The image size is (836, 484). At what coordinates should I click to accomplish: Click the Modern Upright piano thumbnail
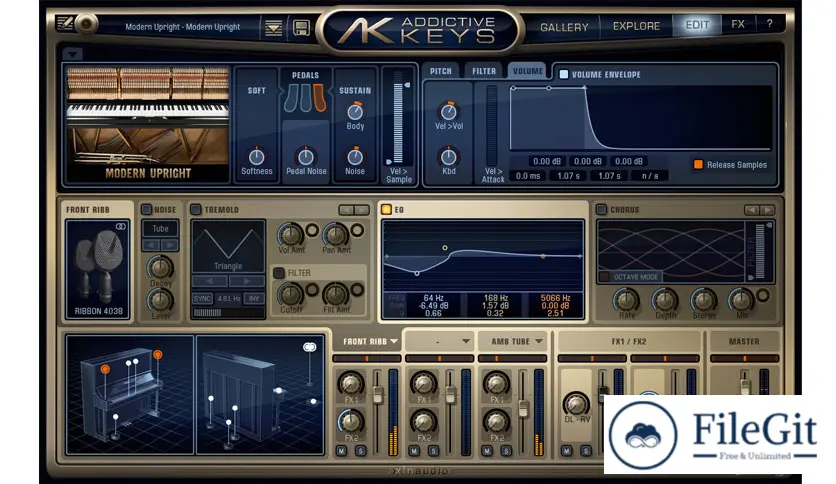pos(148,124)
